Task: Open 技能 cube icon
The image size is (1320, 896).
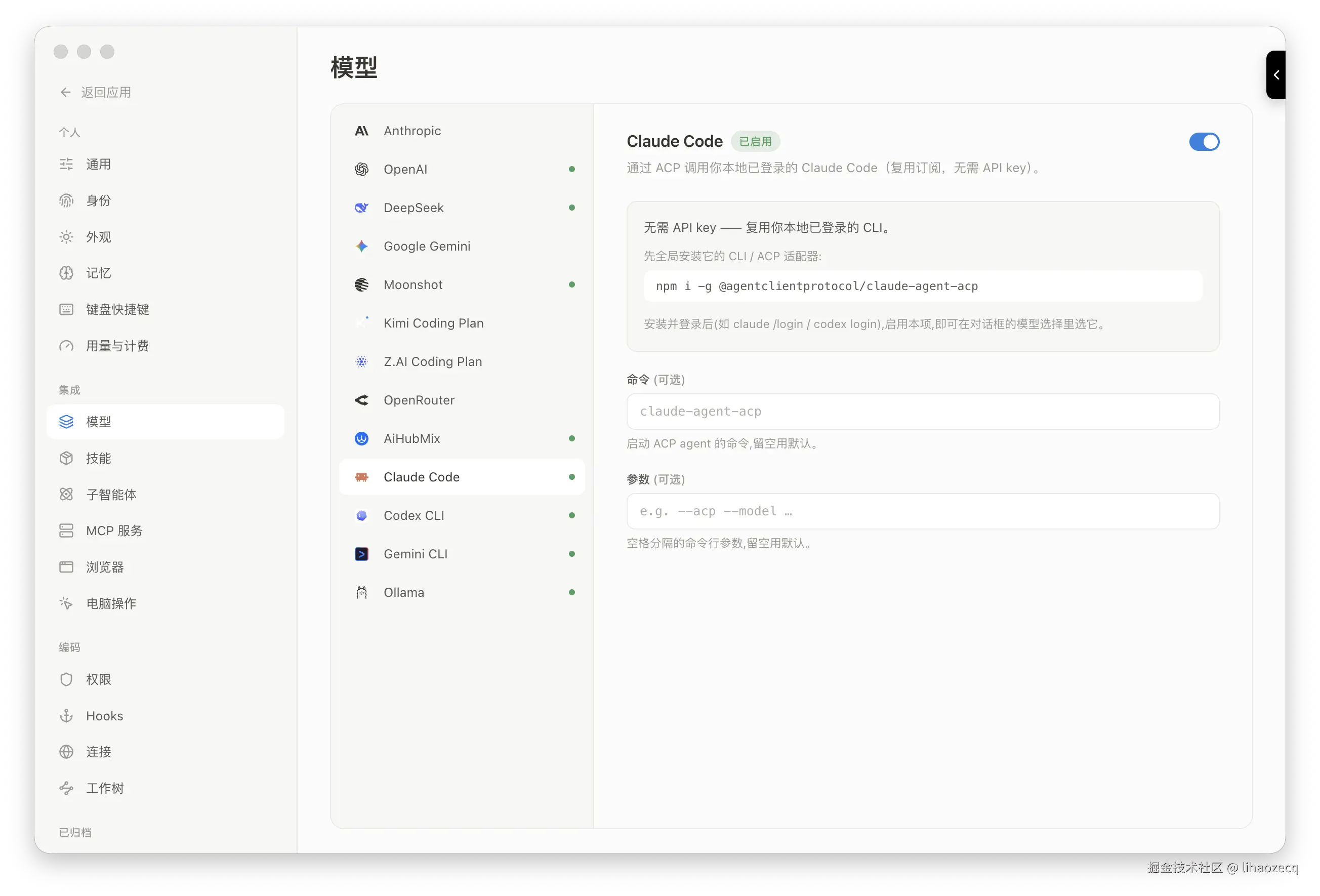Action: 66,458
